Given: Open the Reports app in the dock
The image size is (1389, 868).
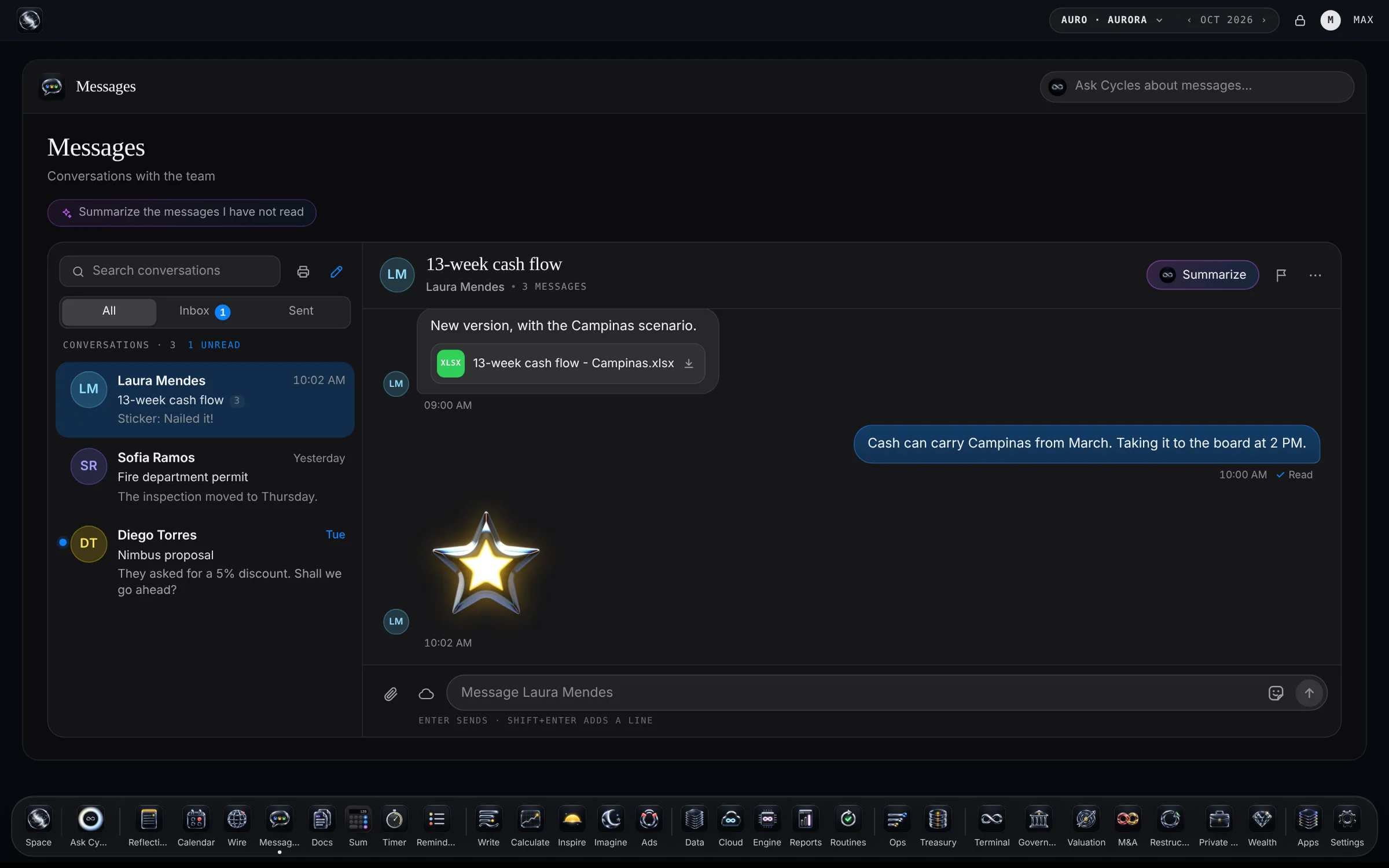Looking at the screenshot, I should click(805, 826).
